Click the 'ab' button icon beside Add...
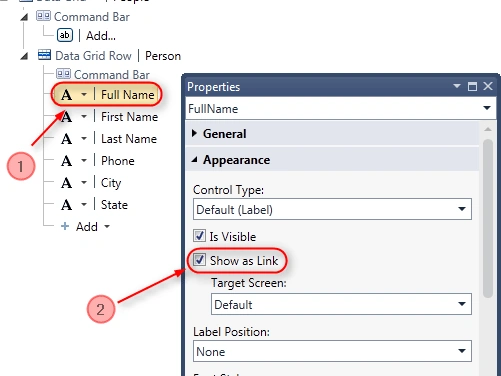This screenshot has width=501, height=376. (65, 35)
